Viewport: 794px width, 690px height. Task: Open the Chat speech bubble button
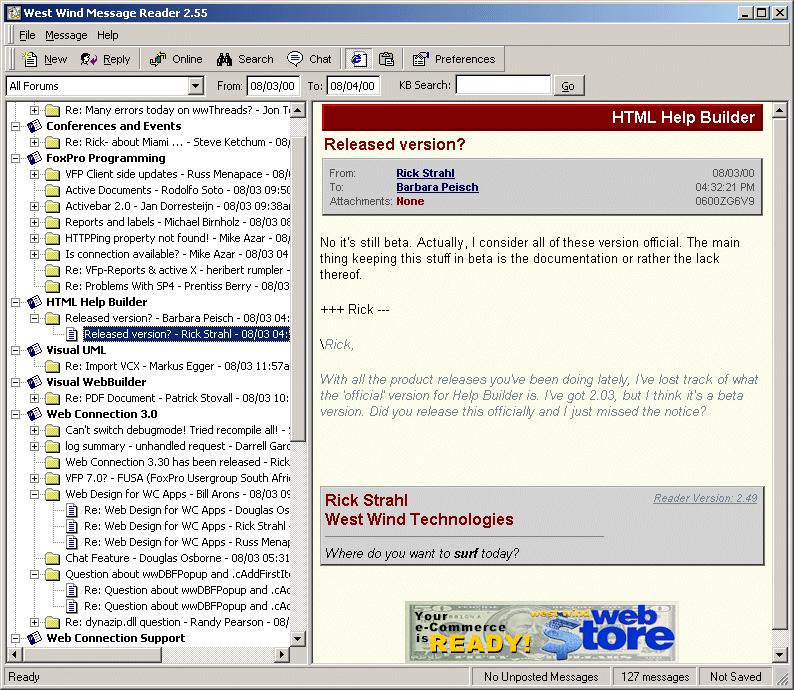point(309,59)
